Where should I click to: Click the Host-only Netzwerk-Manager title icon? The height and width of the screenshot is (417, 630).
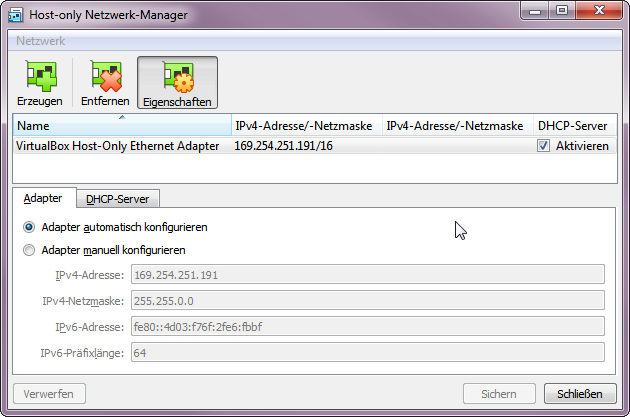15,15
